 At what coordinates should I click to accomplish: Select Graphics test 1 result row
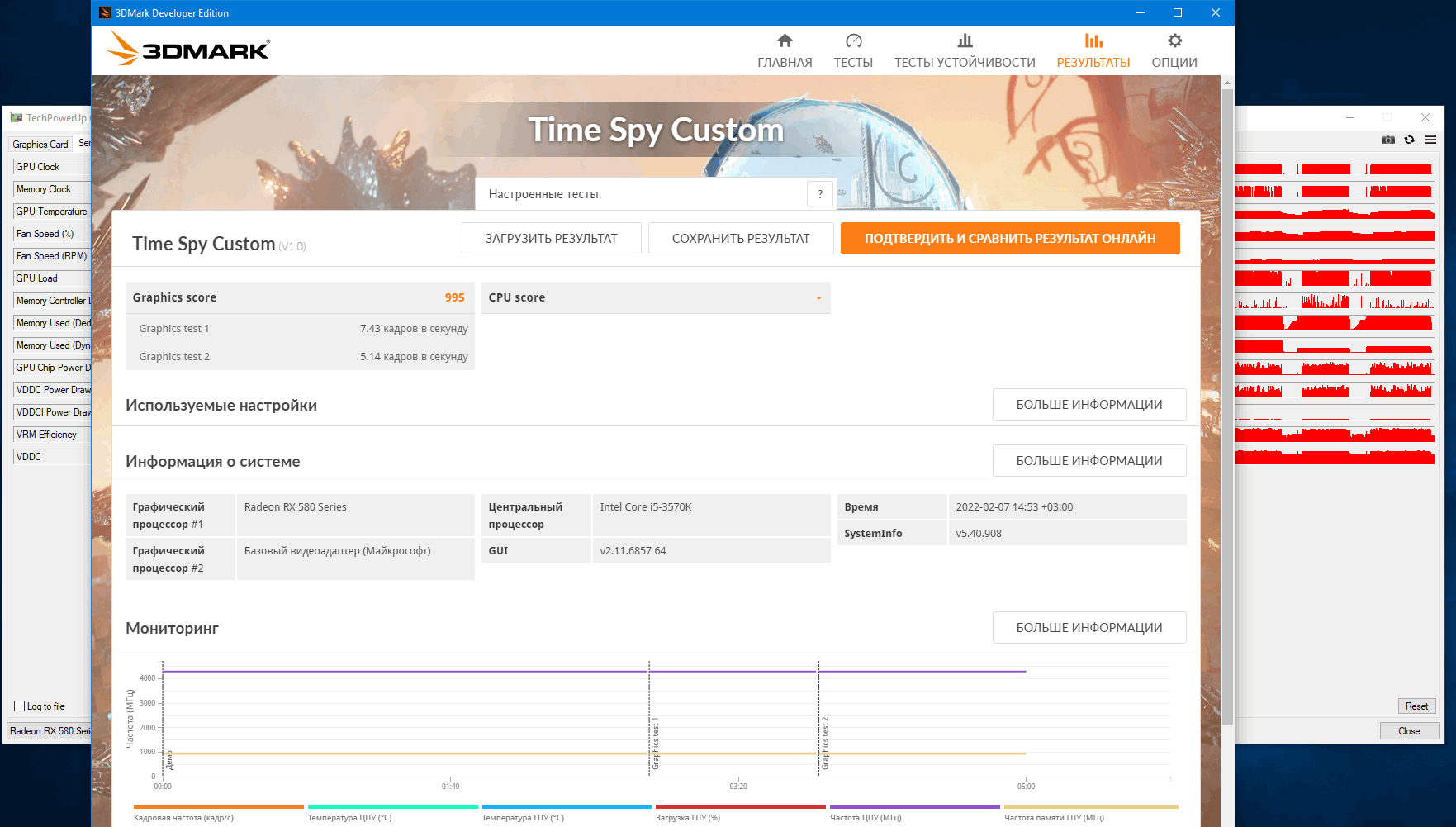[300, 328]
